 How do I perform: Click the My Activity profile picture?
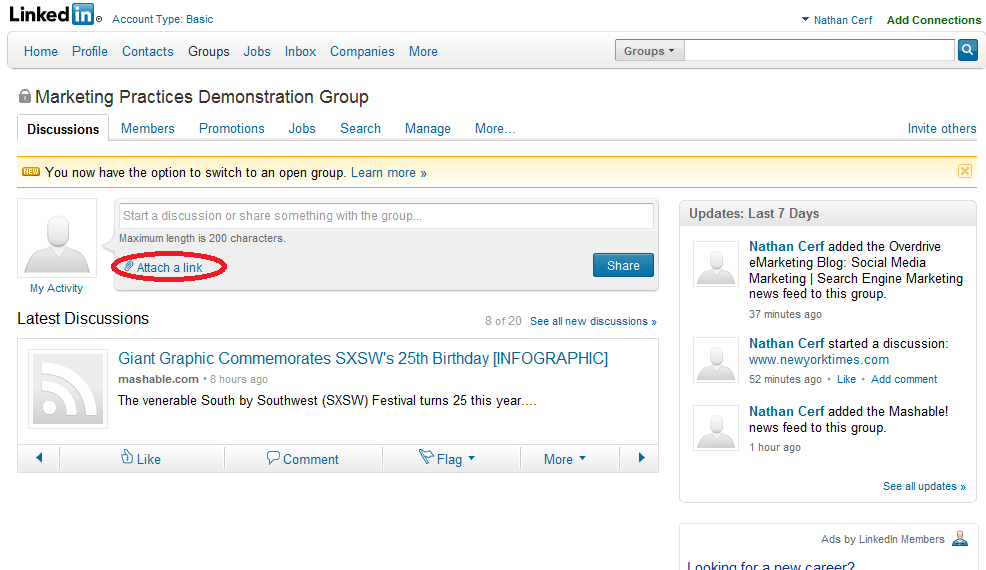[x=57, y=238]
